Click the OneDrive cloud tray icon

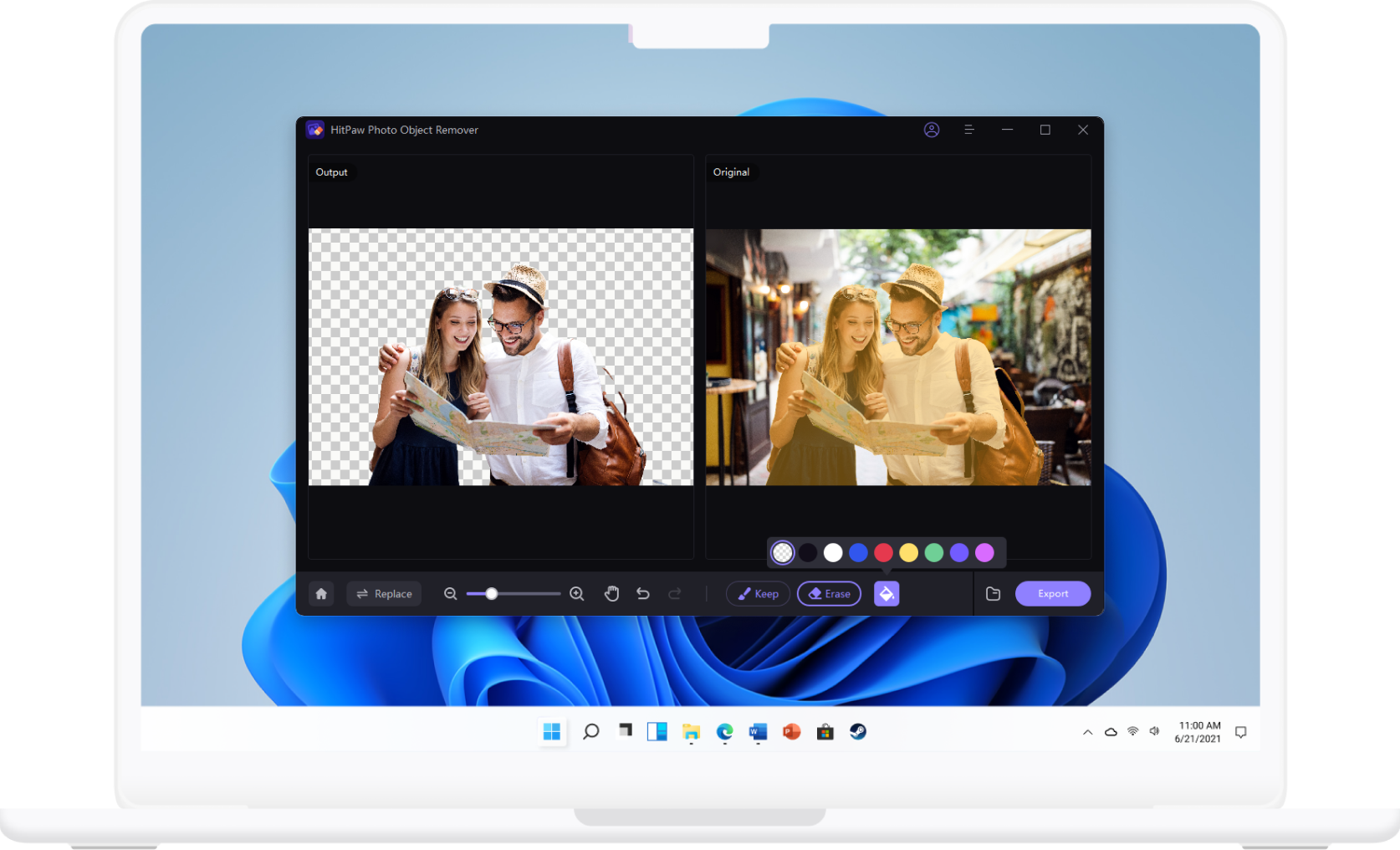(x=1111, y=732)
